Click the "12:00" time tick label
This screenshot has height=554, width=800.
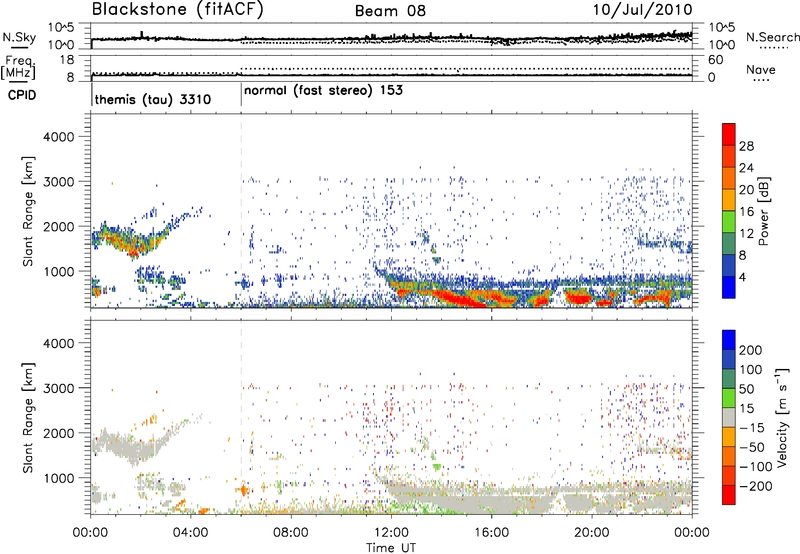(391, 533)
